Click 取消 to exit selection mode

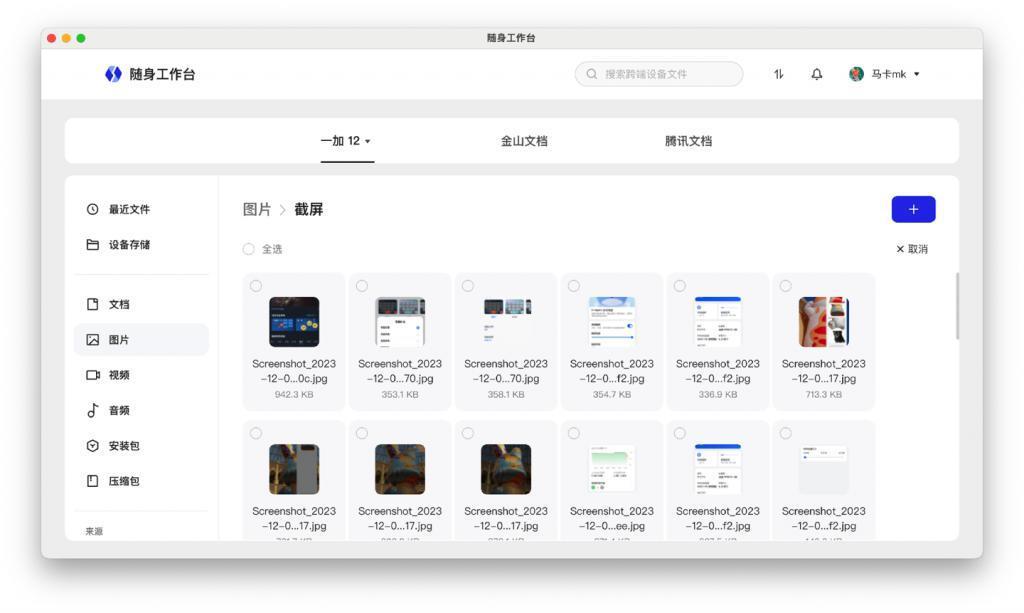911,248
